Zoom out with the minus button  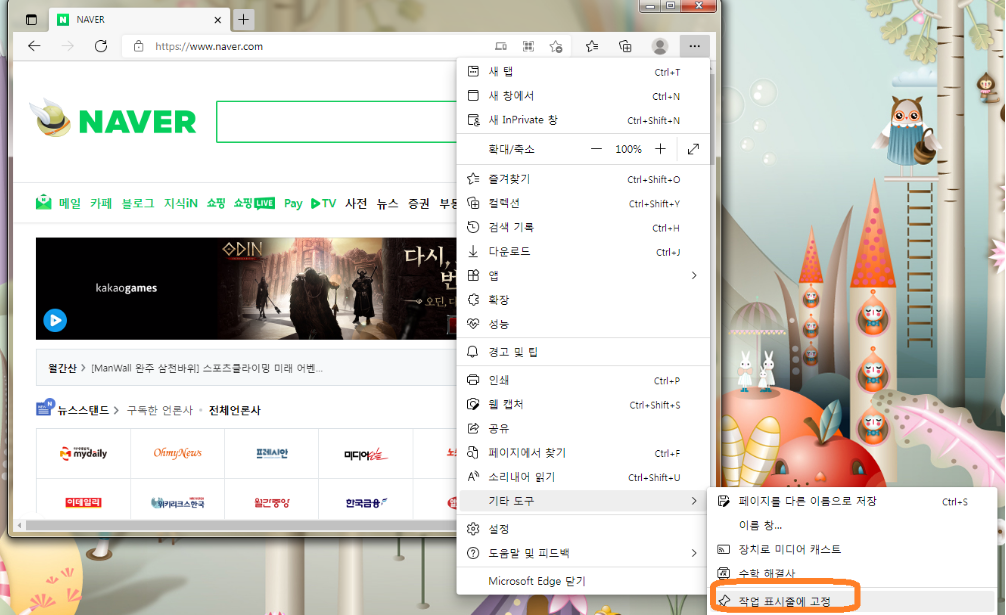point(596,149)
